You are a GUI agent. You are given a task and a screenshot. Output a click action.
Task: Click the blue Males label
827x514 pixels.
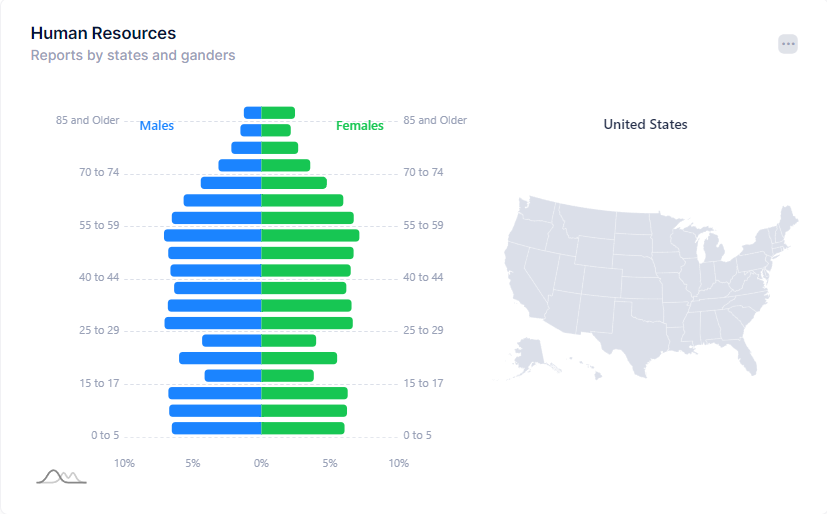pos(157,126)
